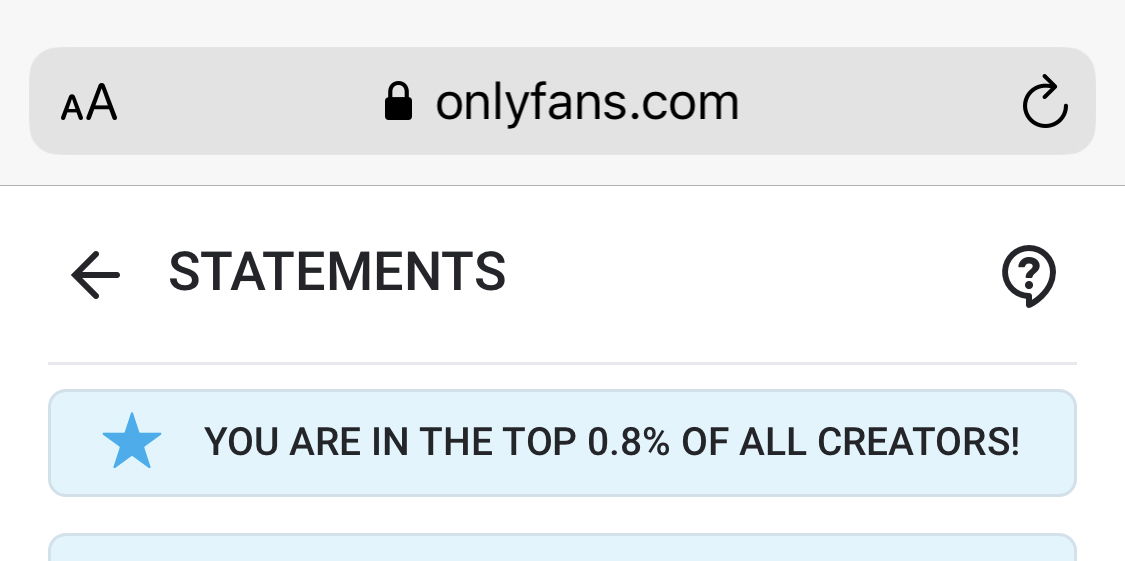Click the padlock security icon

tap(398, 102)
